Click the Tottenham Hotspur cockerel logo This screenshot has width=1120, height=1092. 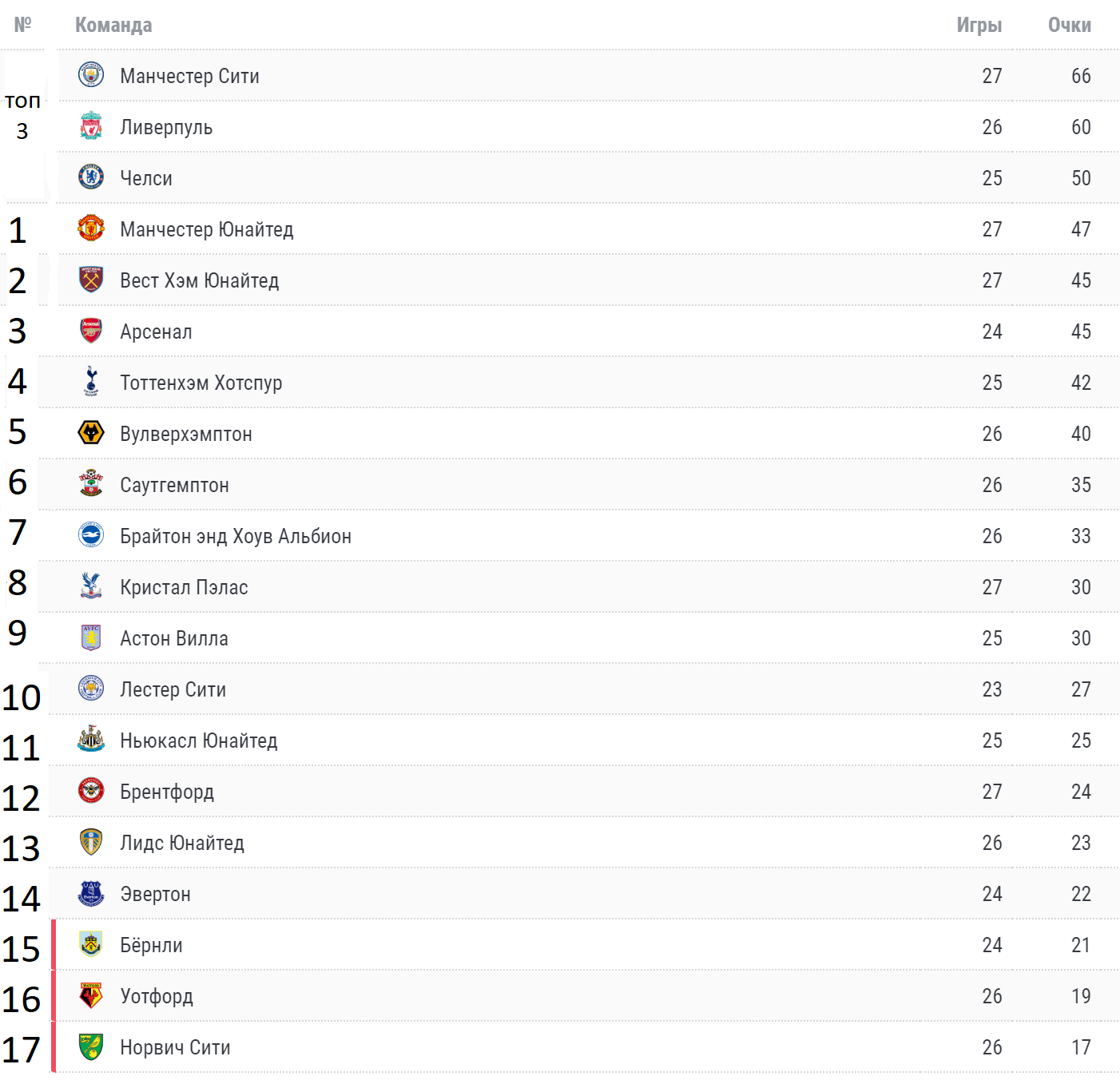(x=91, y=382)
